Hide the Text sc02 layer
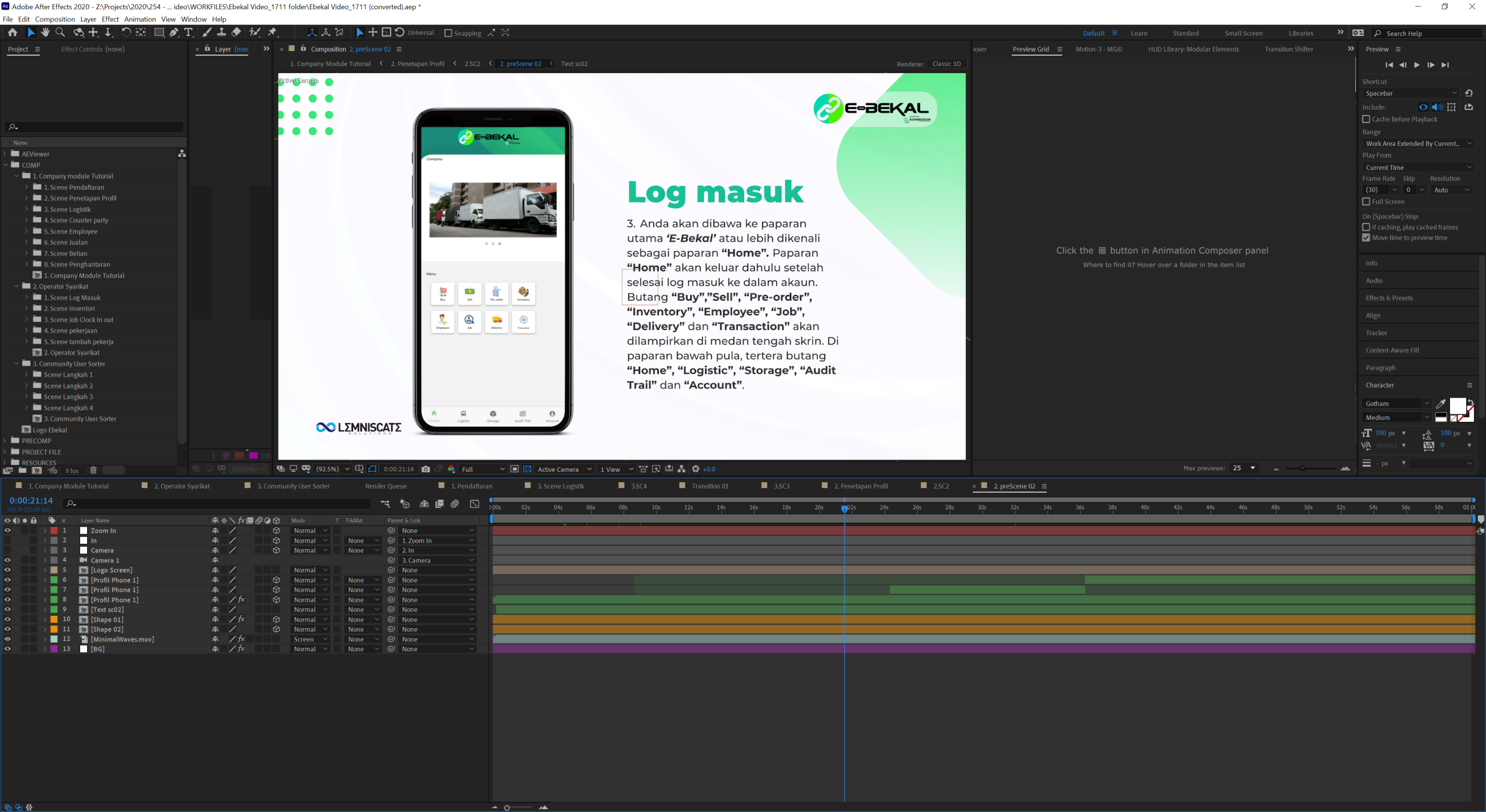 7,609
